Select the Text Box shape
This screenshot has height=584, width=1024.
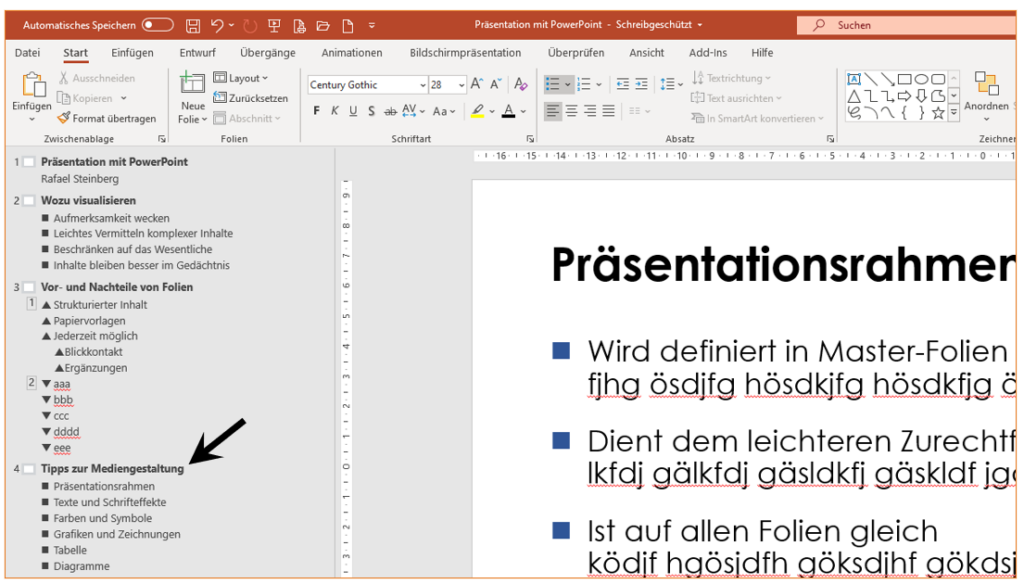pos(854,79)
